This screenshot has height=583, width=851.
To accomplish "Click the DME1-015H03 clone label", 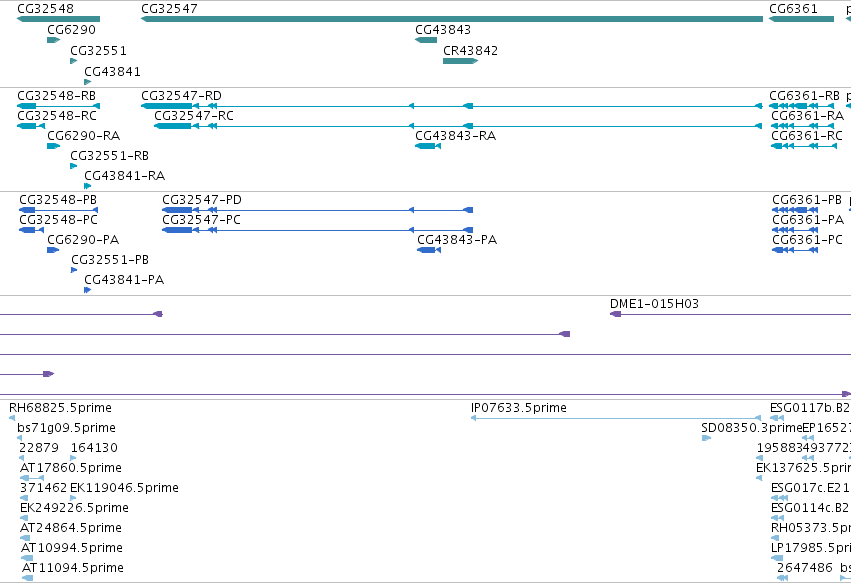I will [655, 304].
